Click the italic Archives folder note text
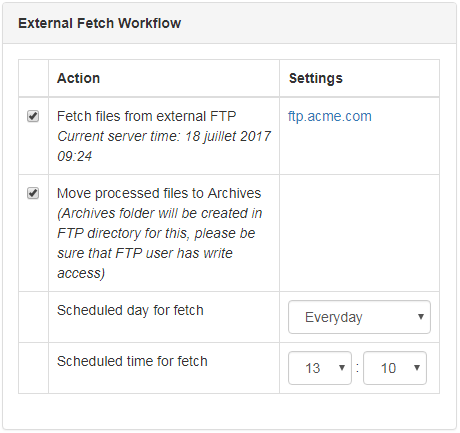The width and height of the screenshot is (460, 433). click(160, 243)
